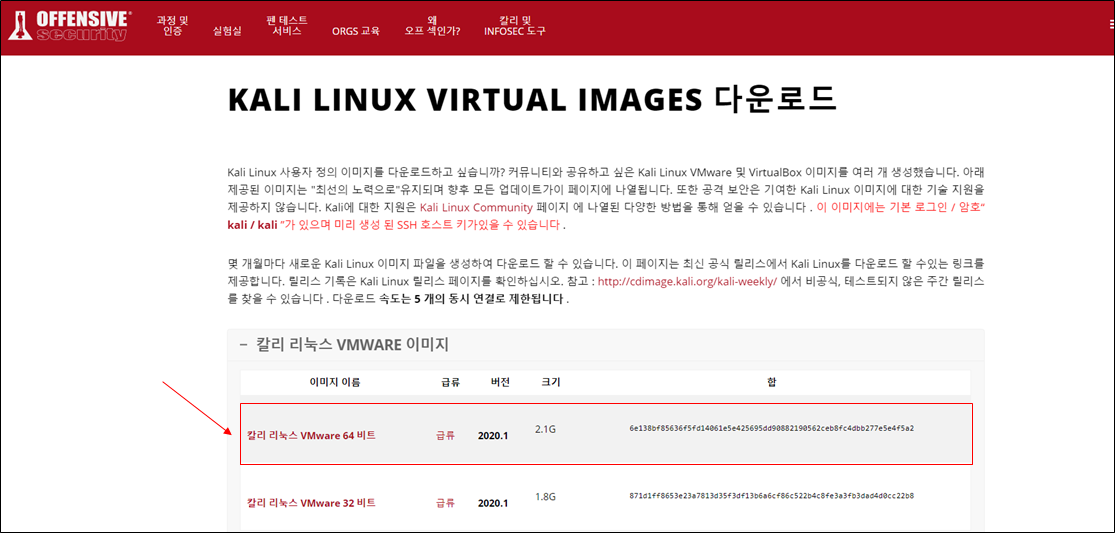Open the 실험실 menu item
1115x533 pixels.
(227, 31)
